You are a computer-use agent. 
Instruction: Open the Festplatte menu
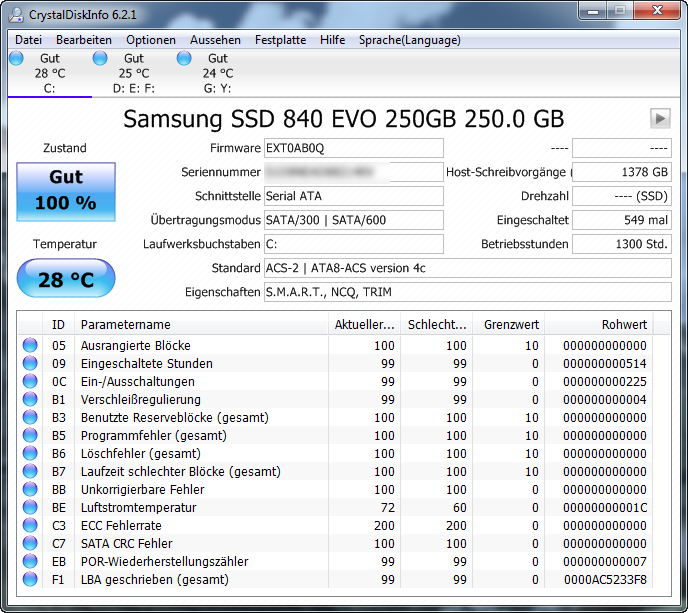(280, 40)
